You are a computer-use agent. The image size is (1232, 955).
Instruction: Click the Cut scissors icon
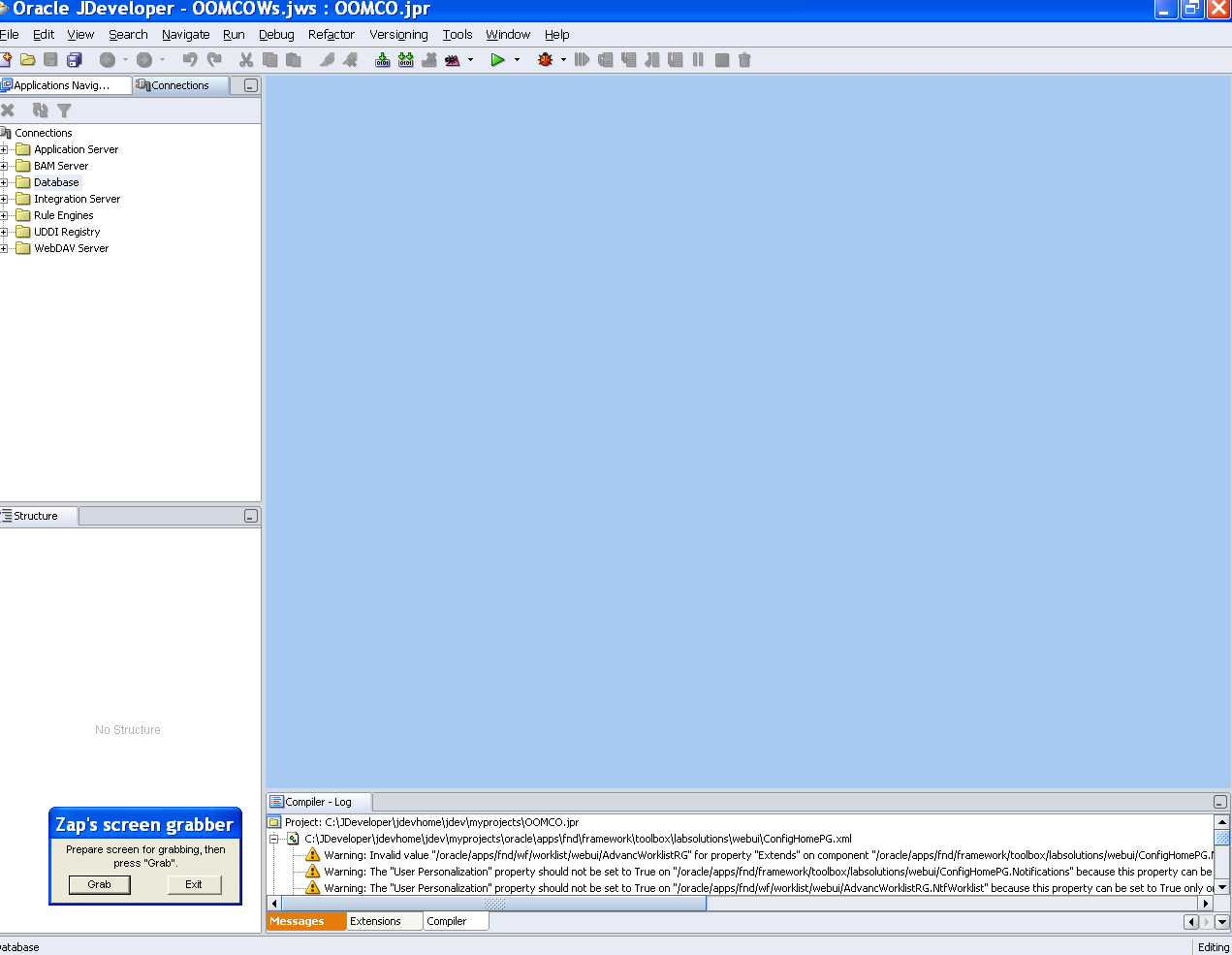click(246, 60)
